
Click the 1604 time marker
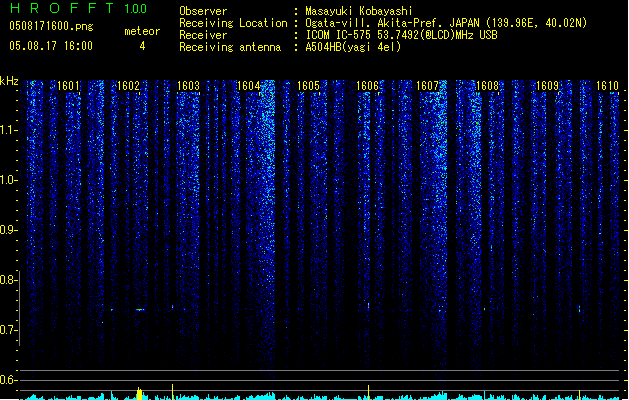248,86
